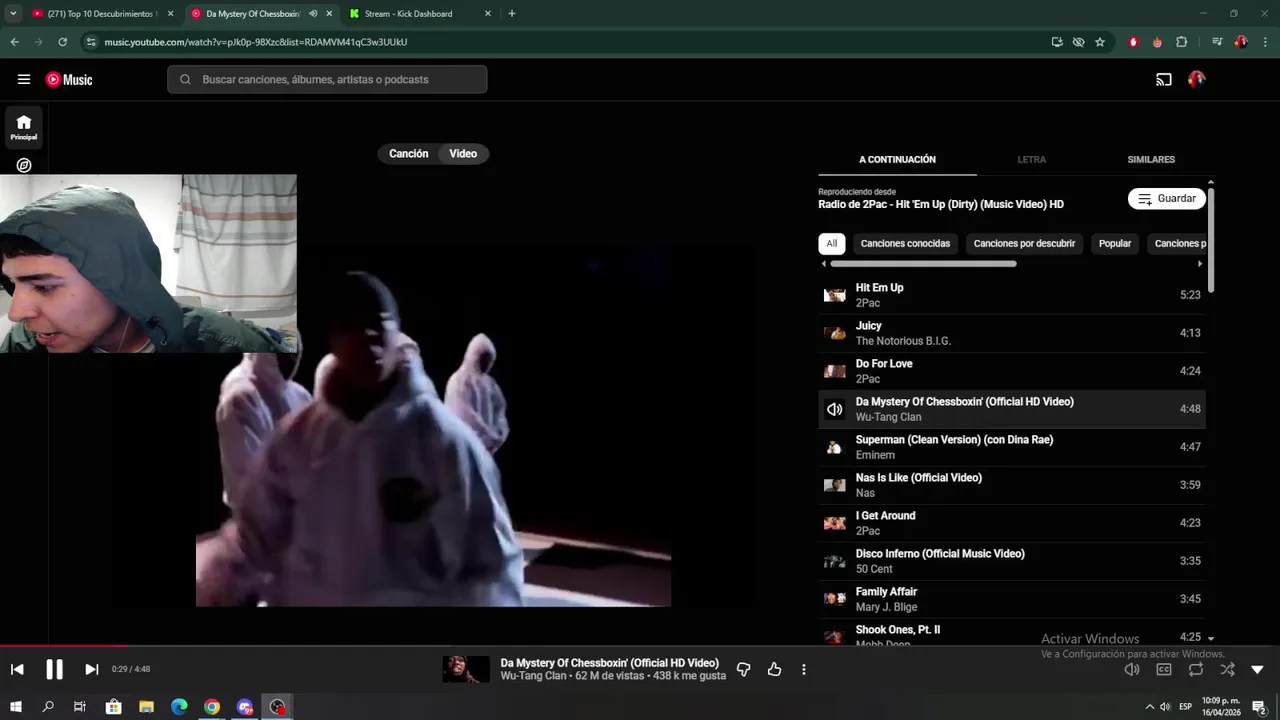
Task: Open the Chrome extensions puzzle menu
Action: click(x=1182, y=42)
